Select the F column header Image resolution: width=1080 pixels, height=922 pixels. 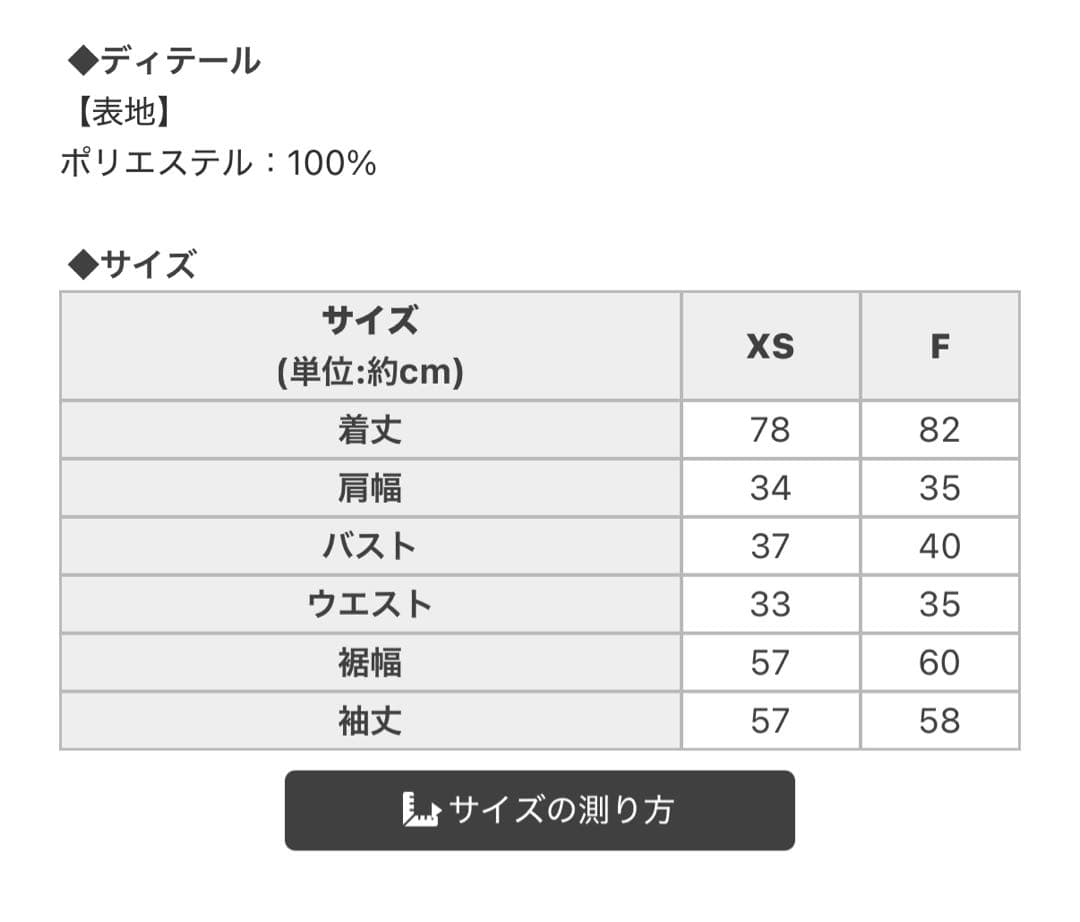[939, 346]
